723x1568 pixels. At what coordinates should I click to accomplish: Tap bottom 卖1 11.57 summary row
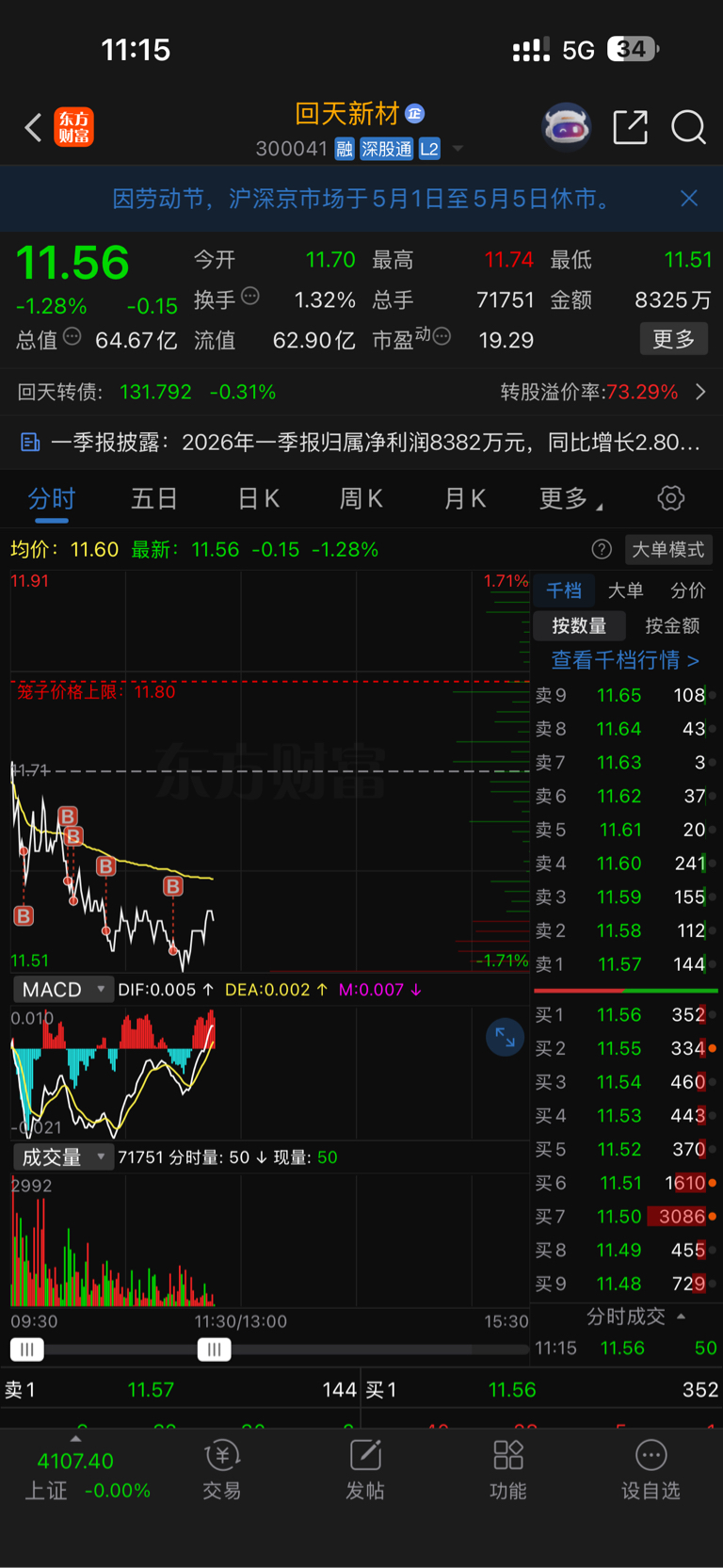181,1390
